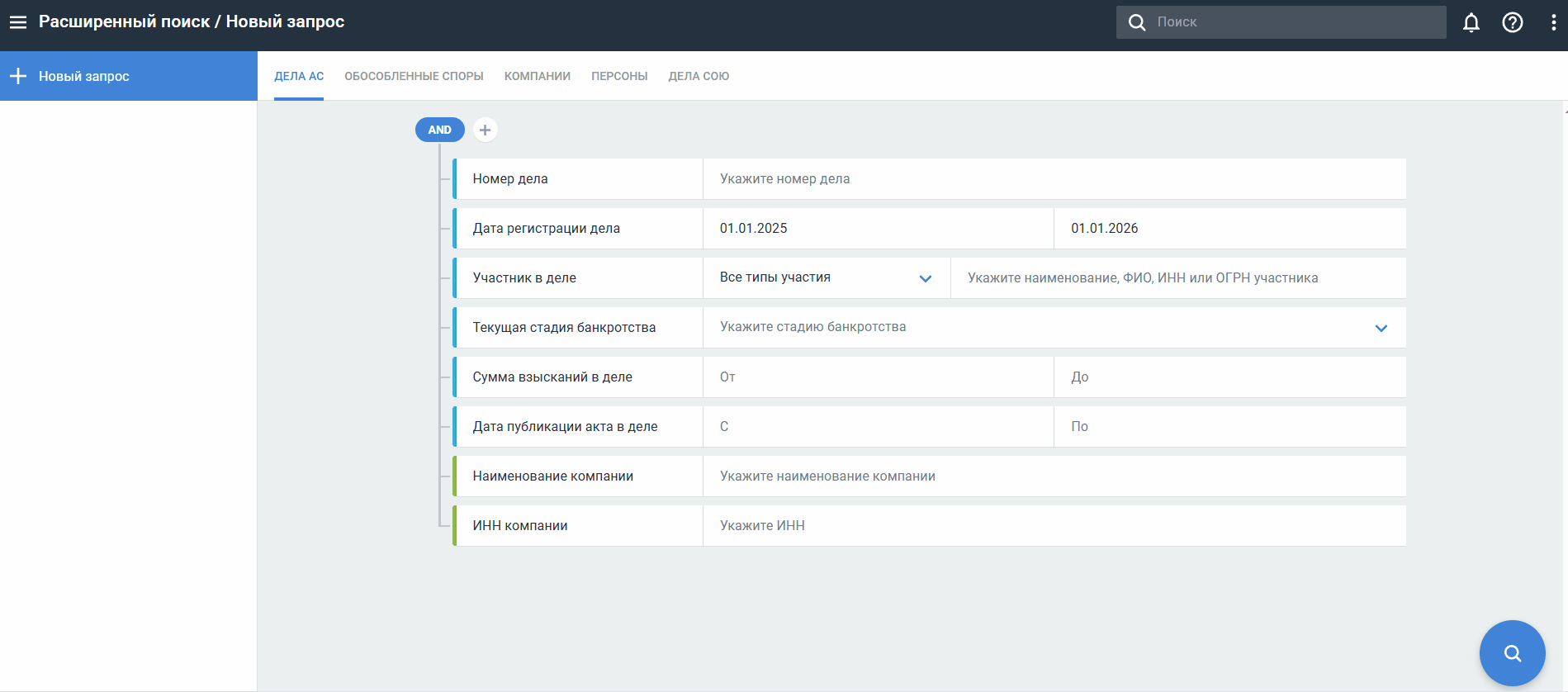Click the case number input field

click(x=1053, y=179)
